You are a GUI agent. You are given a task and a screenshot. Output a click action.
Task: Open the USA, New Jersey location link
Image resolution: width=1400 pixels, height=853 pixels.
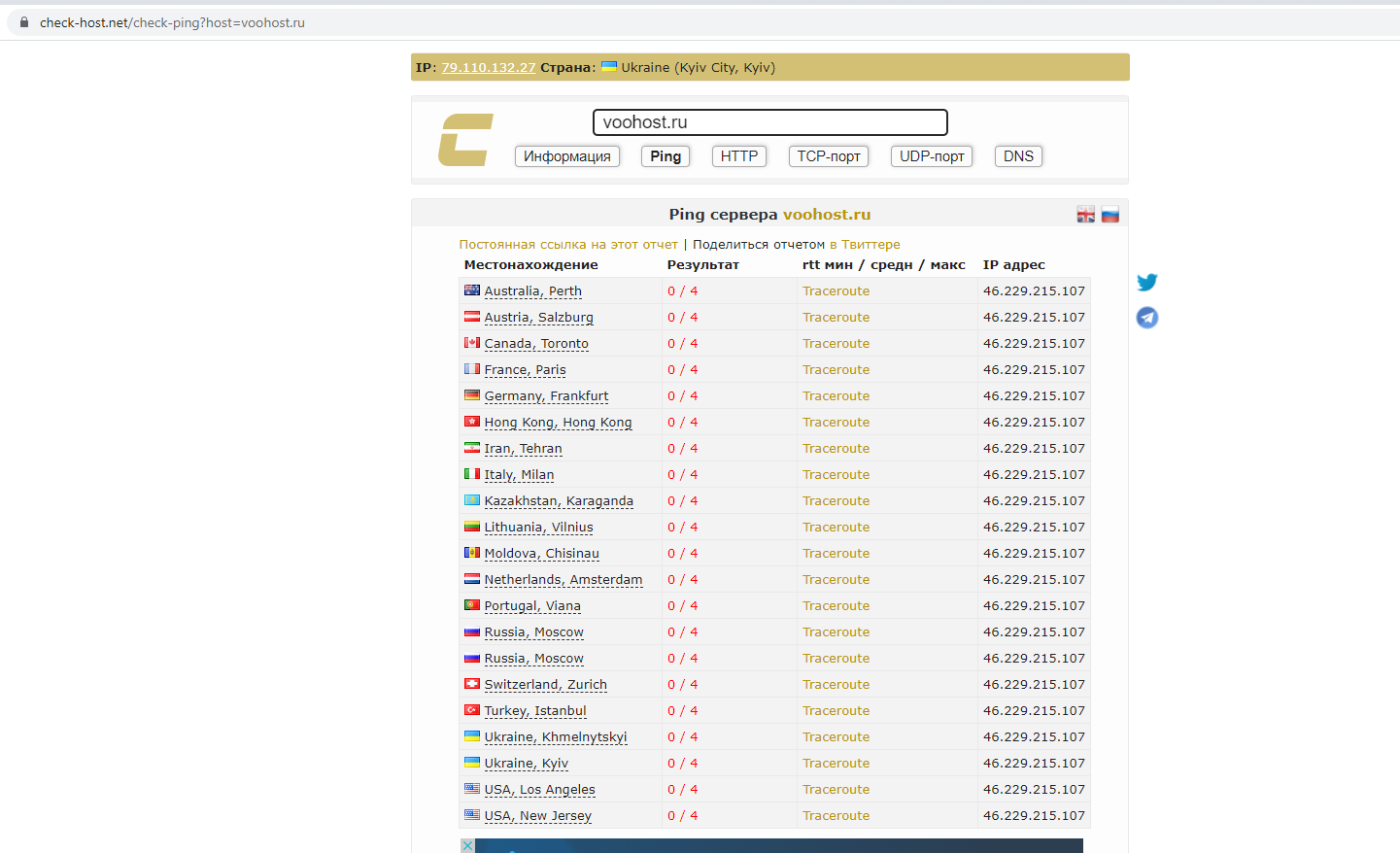click(x=538, y=816)
